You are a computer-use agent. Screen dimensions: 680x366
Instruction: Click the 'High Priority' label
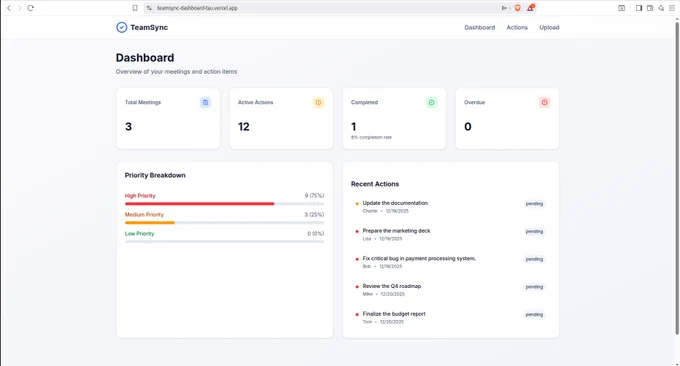click(140, 196)
